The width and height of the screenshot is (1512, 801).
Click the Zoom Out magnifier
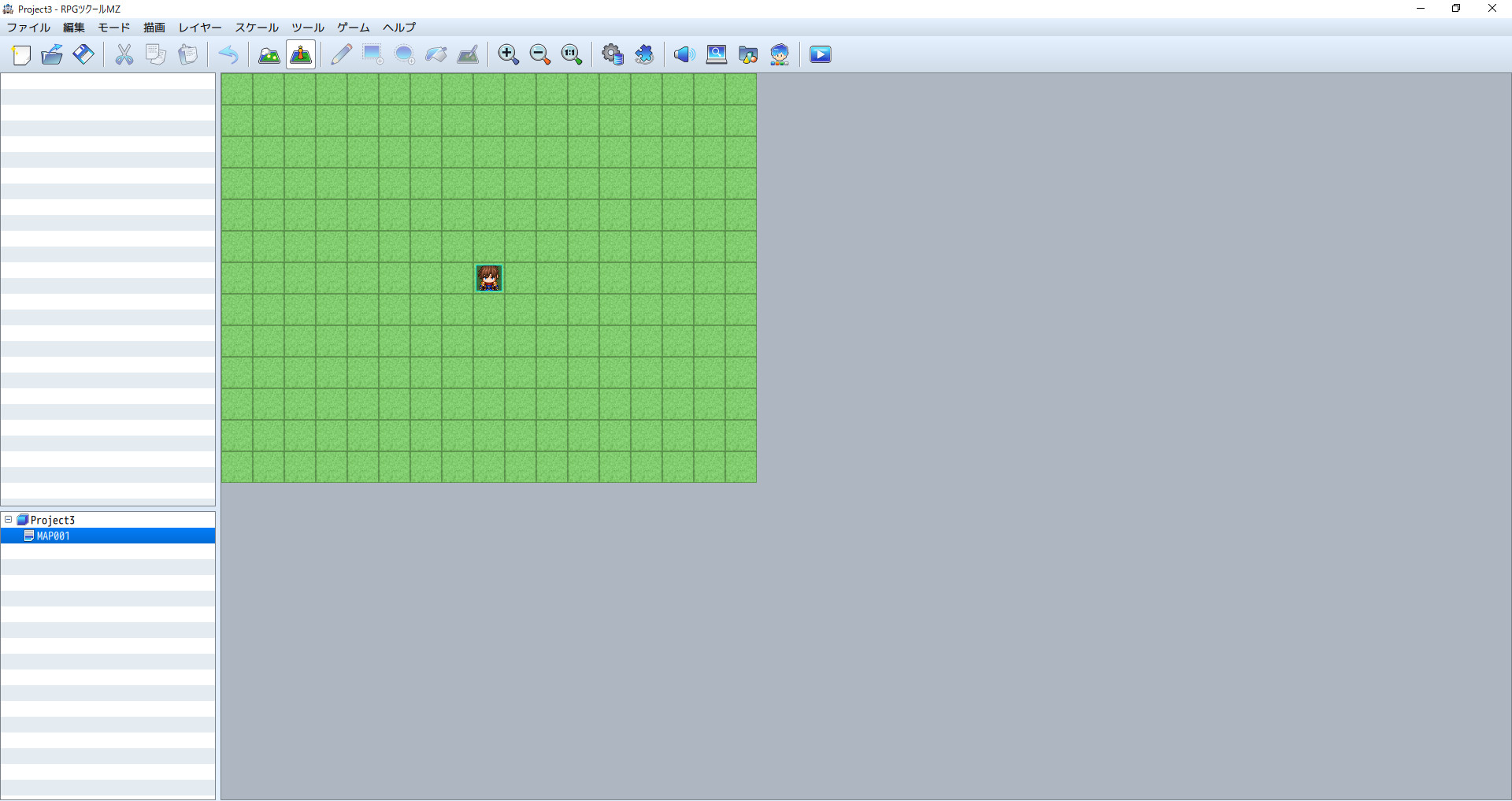pyautogui.click(x=539, y=54)
